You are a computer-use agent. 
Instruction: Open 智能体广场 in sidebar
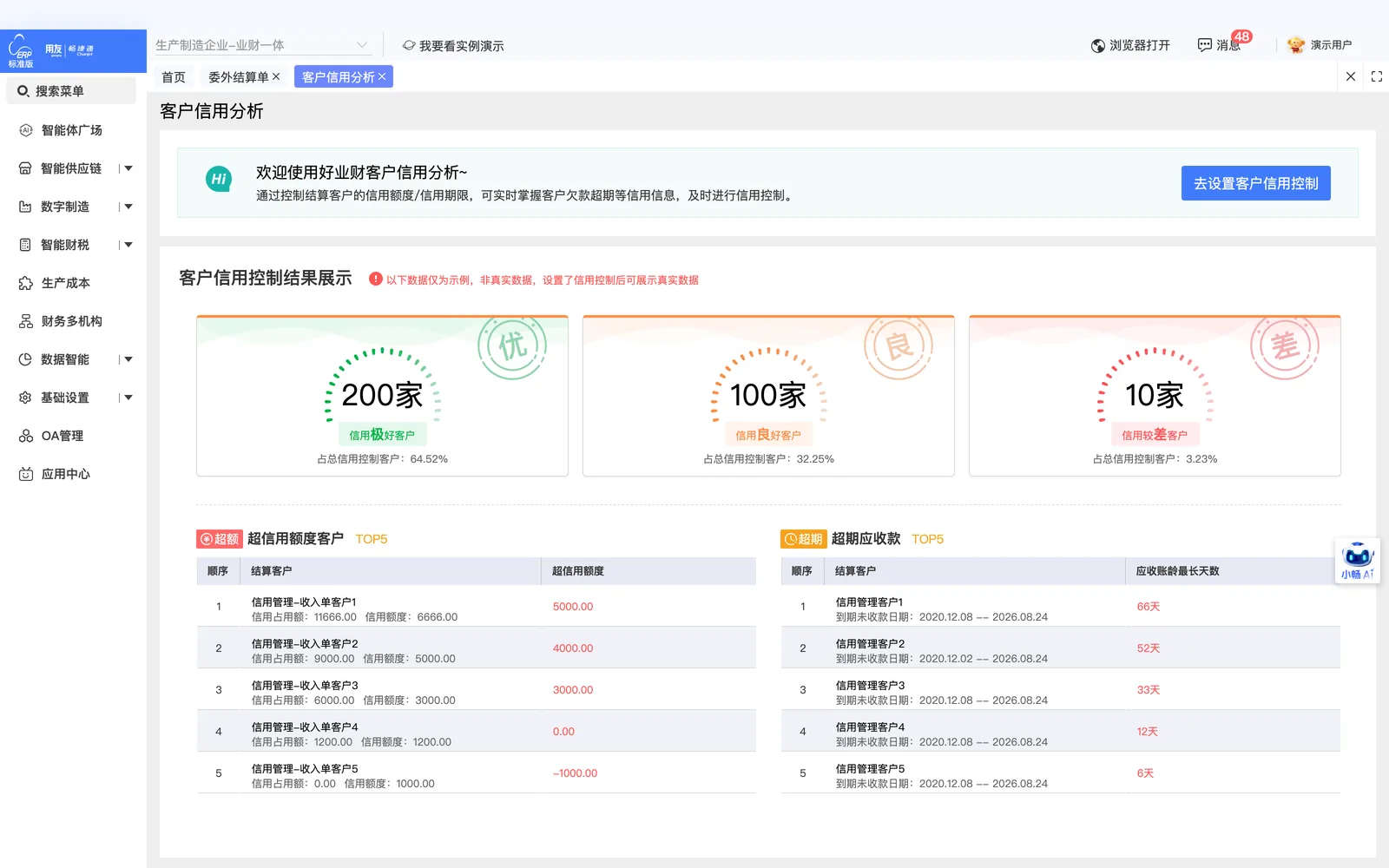pos(73,130)
